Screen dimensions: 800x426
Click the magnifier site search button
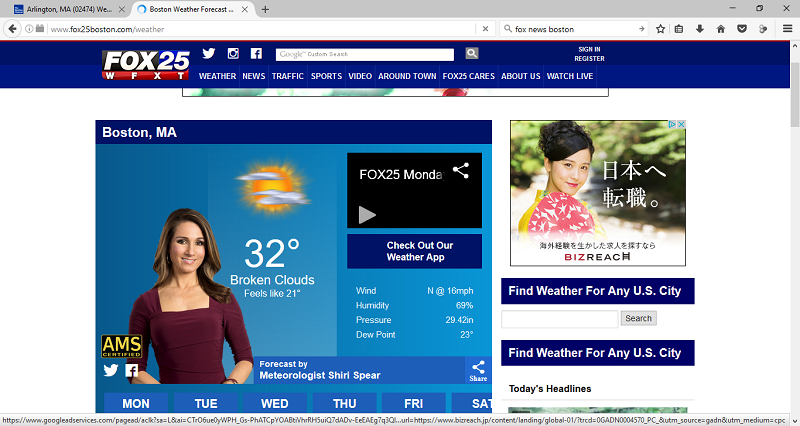point(472,53)
